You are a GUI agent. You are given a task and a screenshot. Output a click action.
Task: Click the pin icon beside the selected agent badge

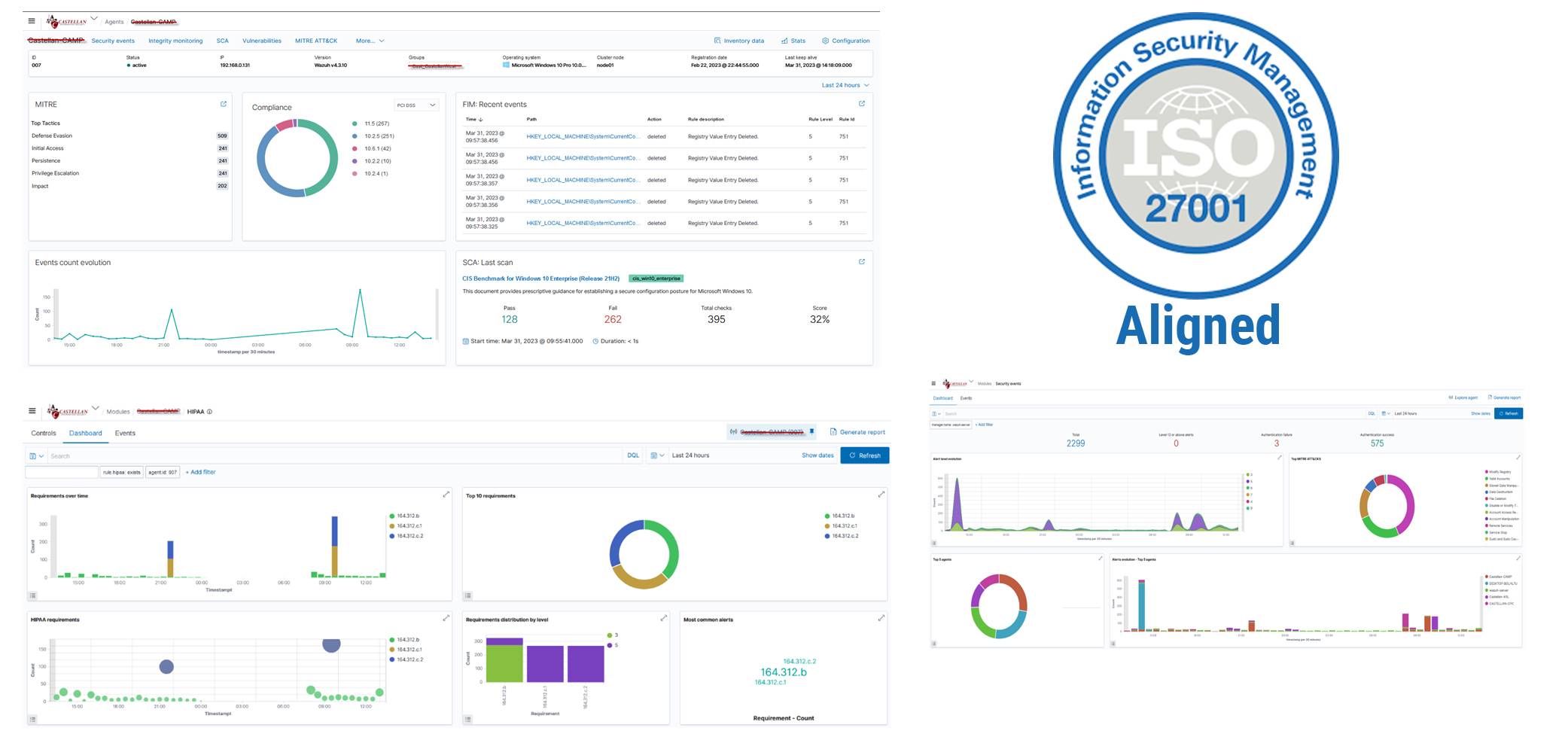pos(811,432)
